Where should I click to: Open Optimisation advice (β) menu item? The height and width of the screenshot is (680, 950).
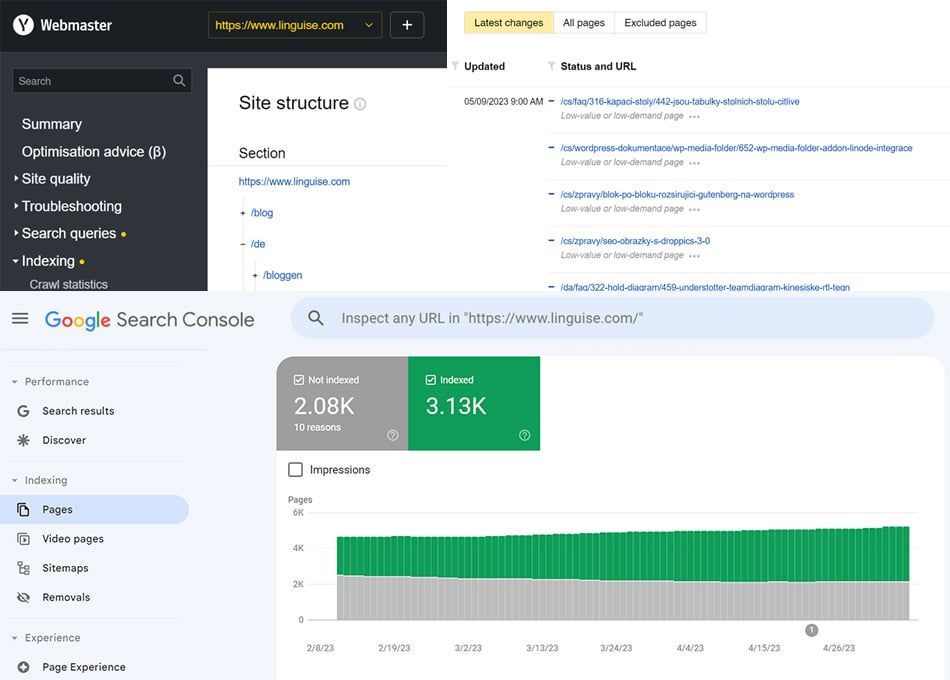tap(94, 152)
